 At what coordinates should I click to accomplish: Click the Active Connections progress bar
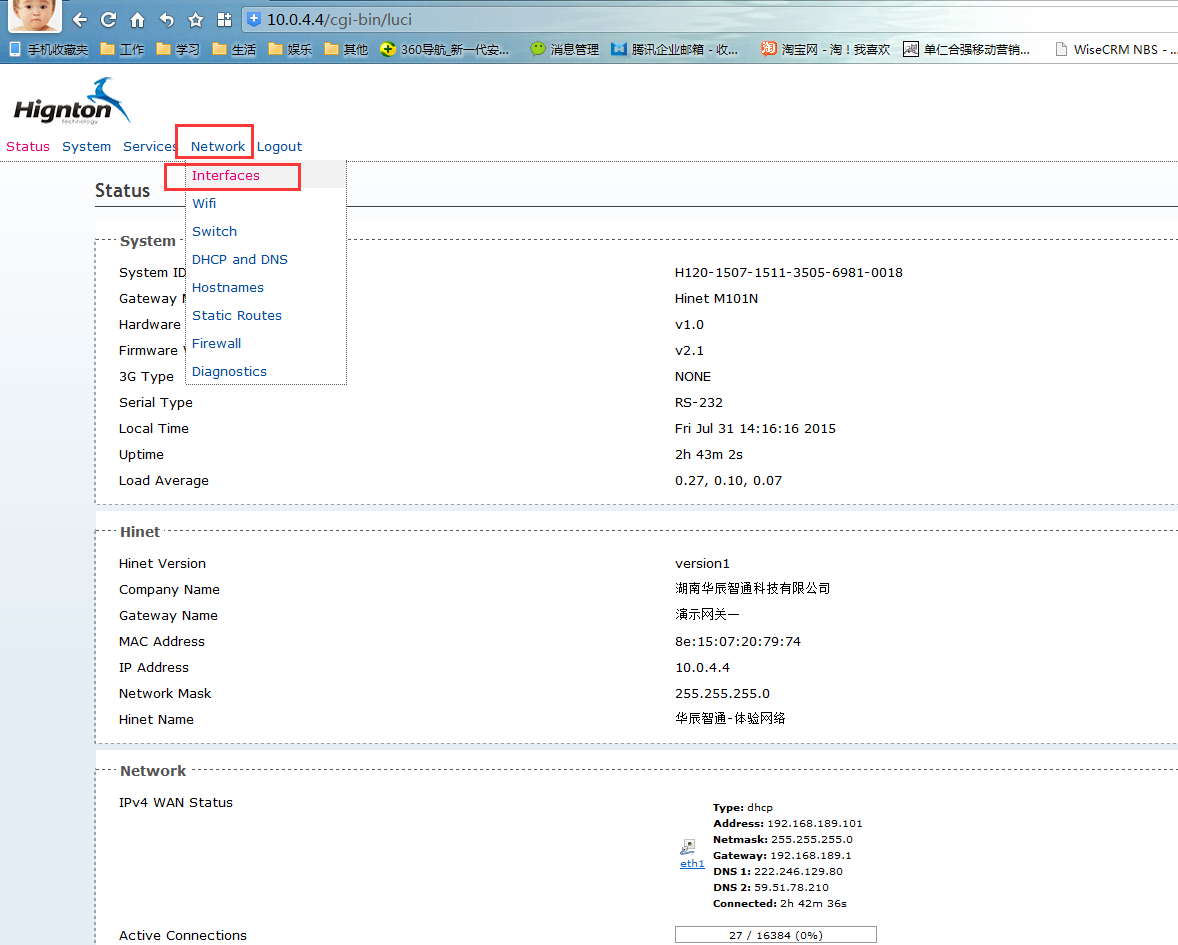point(775,935)
